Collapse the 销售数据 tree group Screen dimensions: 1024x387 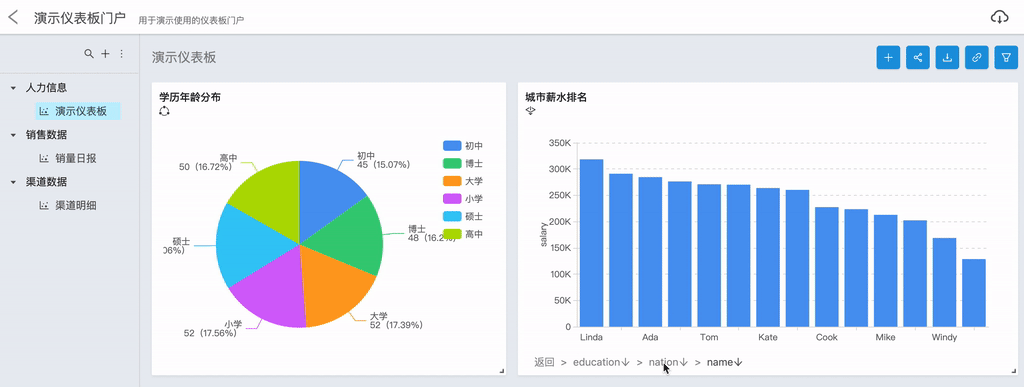13,134
